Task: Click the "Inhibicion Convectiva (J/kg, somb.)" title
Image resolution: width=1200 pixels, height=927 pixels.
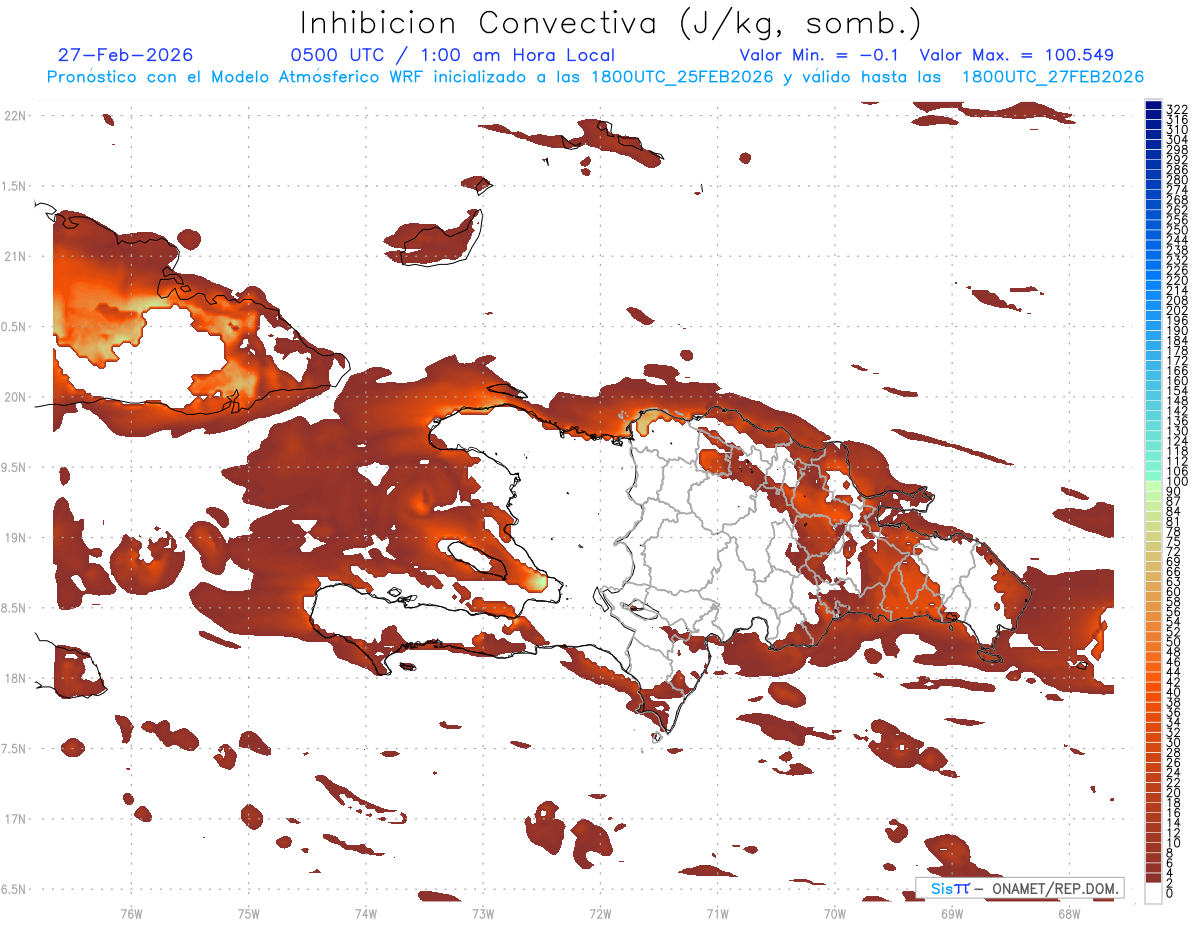Action: [x=611, y=22]
